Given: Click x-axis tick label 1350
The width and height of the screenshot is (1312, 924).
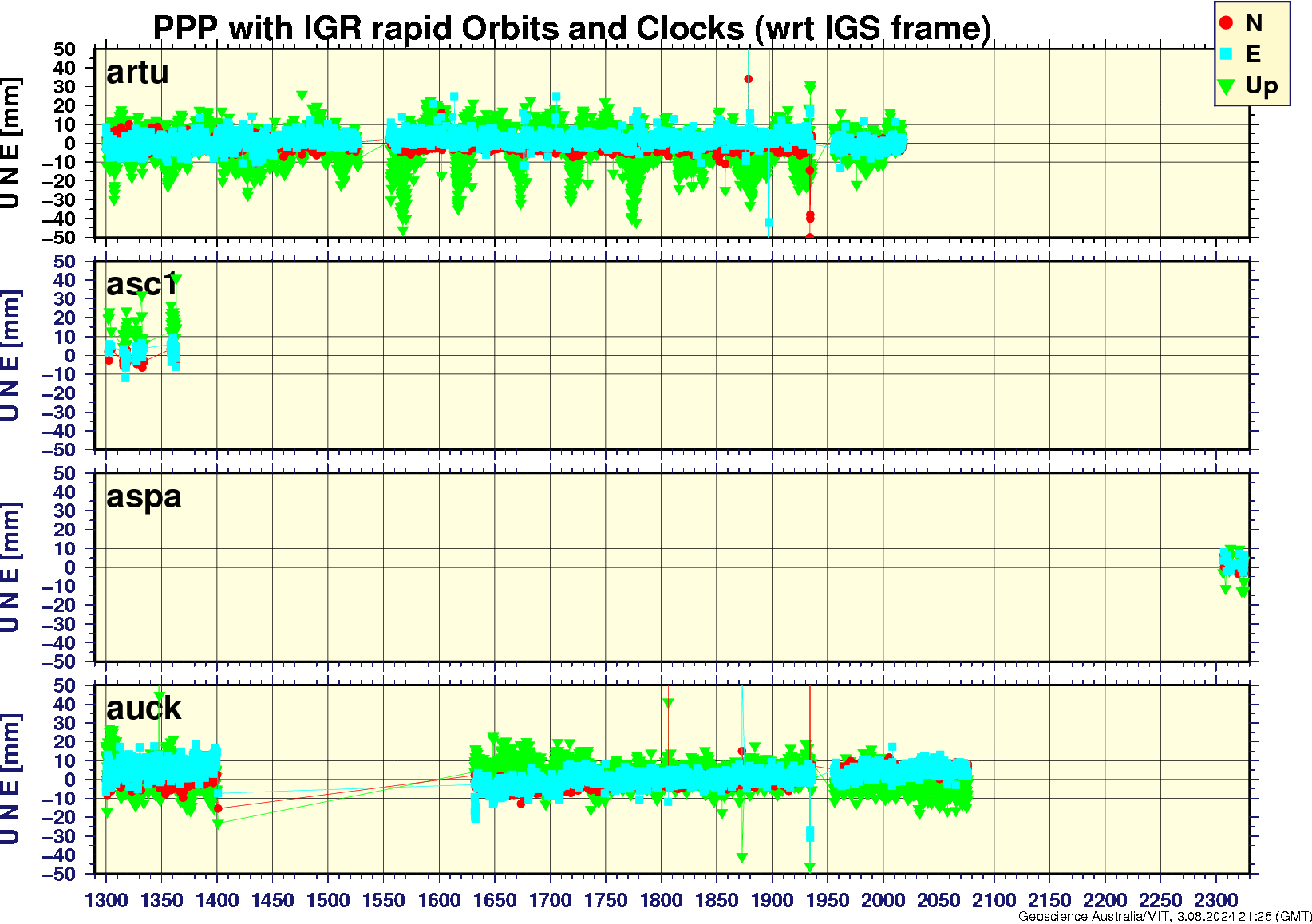Looking at the screenshot, I should [162, 900].
